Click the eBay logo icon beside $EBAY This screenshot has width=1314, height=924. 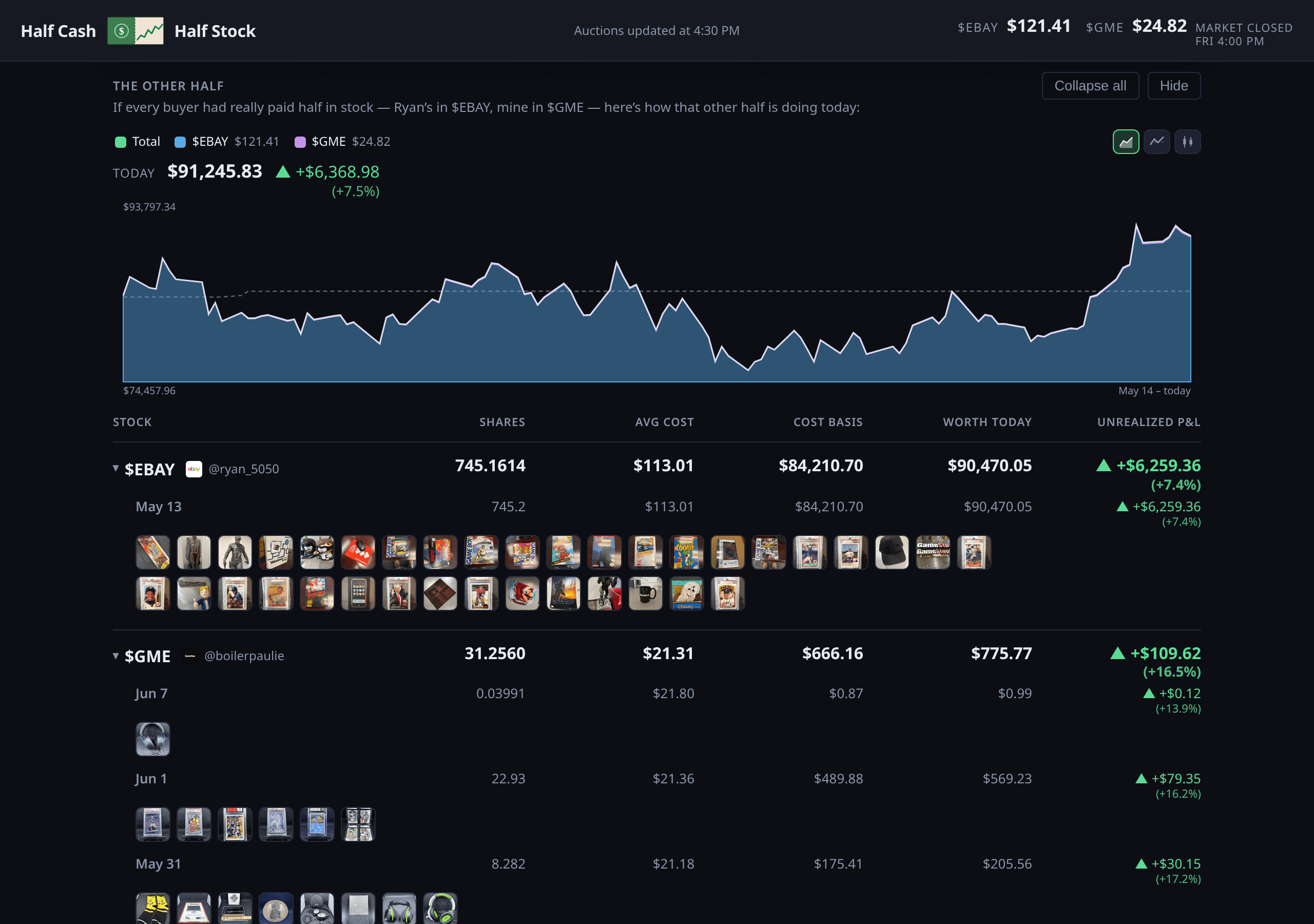pos(194,469)
